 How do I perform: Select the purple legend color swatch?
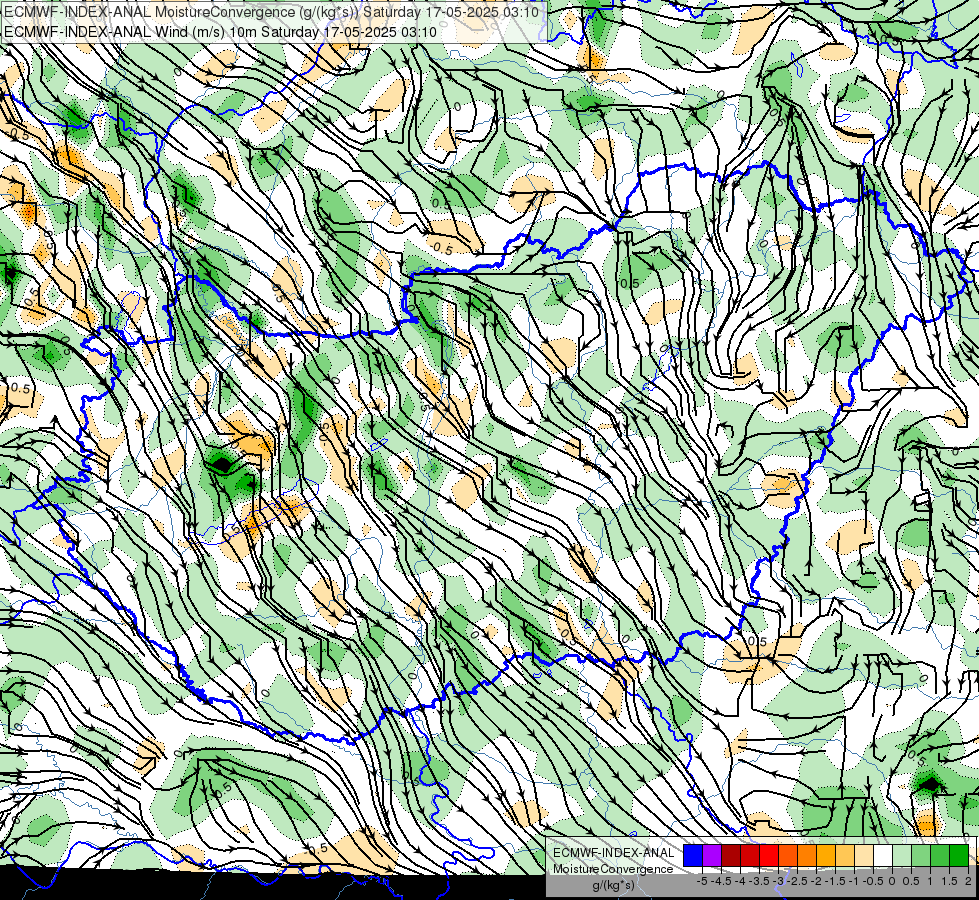click(x=712, y=855)
